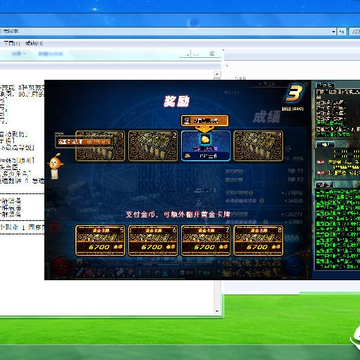360x360 pixels.
Task: Click the red HP orb
Action: tap(62, 266)
